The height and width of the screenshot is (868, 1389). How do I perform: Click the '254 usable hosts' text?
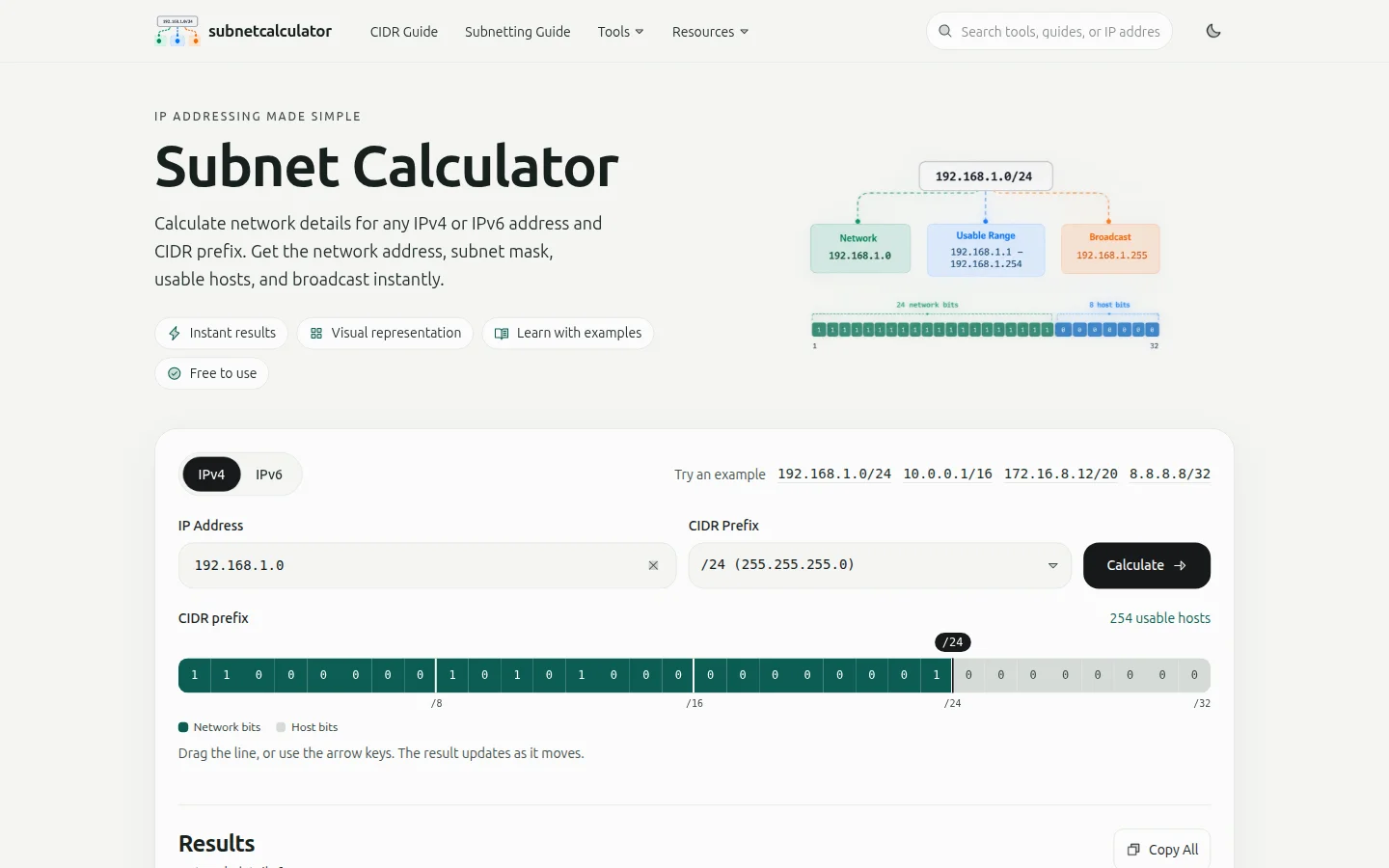(1159, 618)
